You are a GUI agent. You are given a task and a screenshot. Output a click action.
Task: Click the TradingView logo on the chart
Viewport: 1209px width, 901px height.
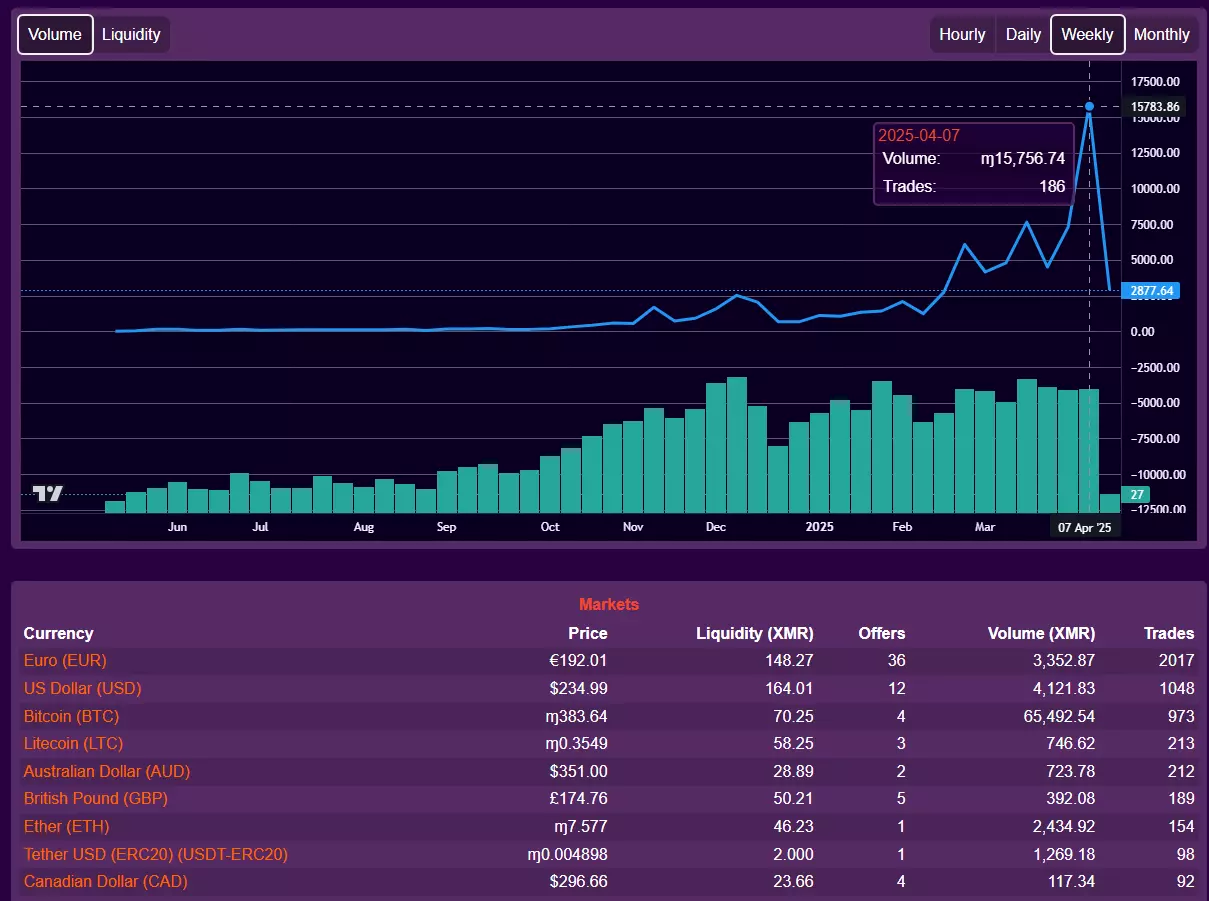[x=48, y=493]
